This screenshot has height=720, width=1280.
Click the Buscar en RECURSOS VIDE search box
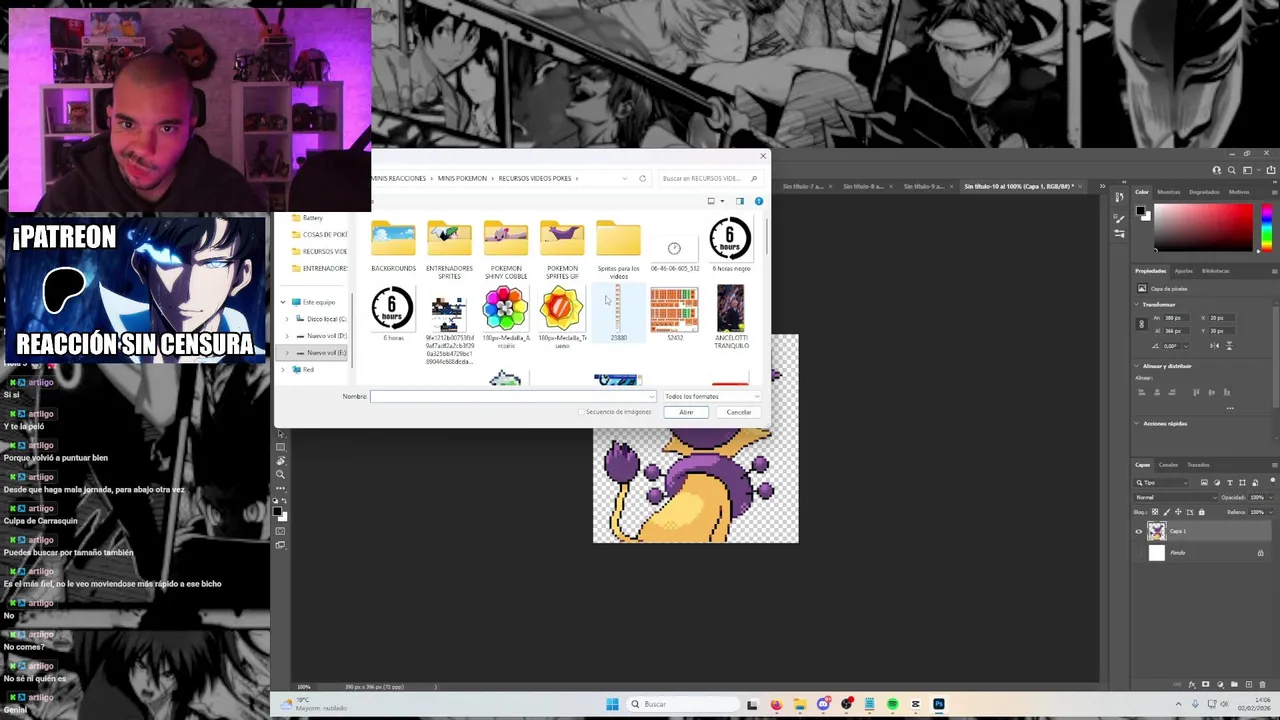coord(710,178)
